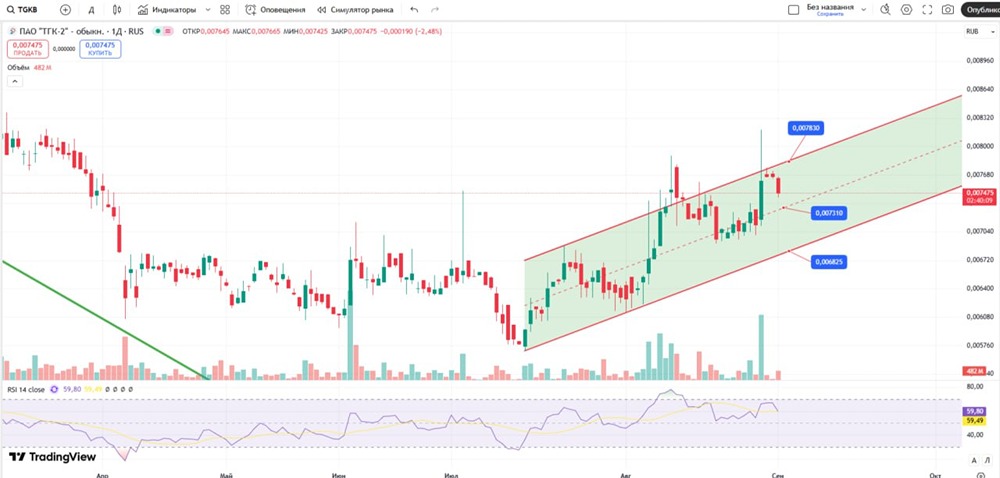Click the RSI 14 close legend
The image size is (1000, 478).
point(26,389)
